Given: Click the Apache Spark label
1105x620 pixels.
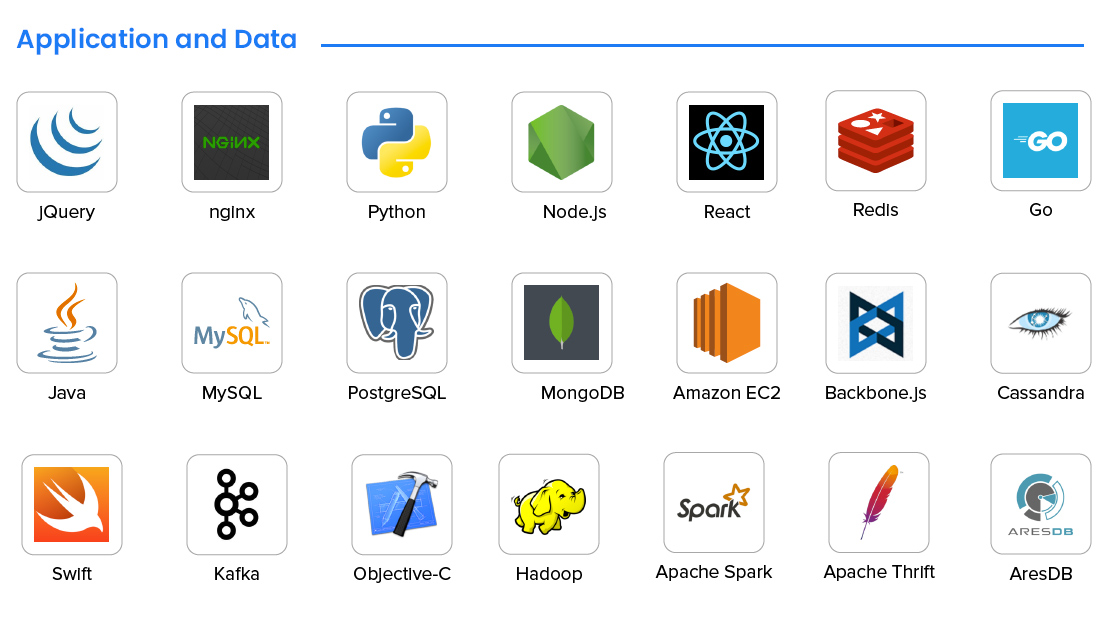Looking at the screenshot, I should click(x=713, y=572).
